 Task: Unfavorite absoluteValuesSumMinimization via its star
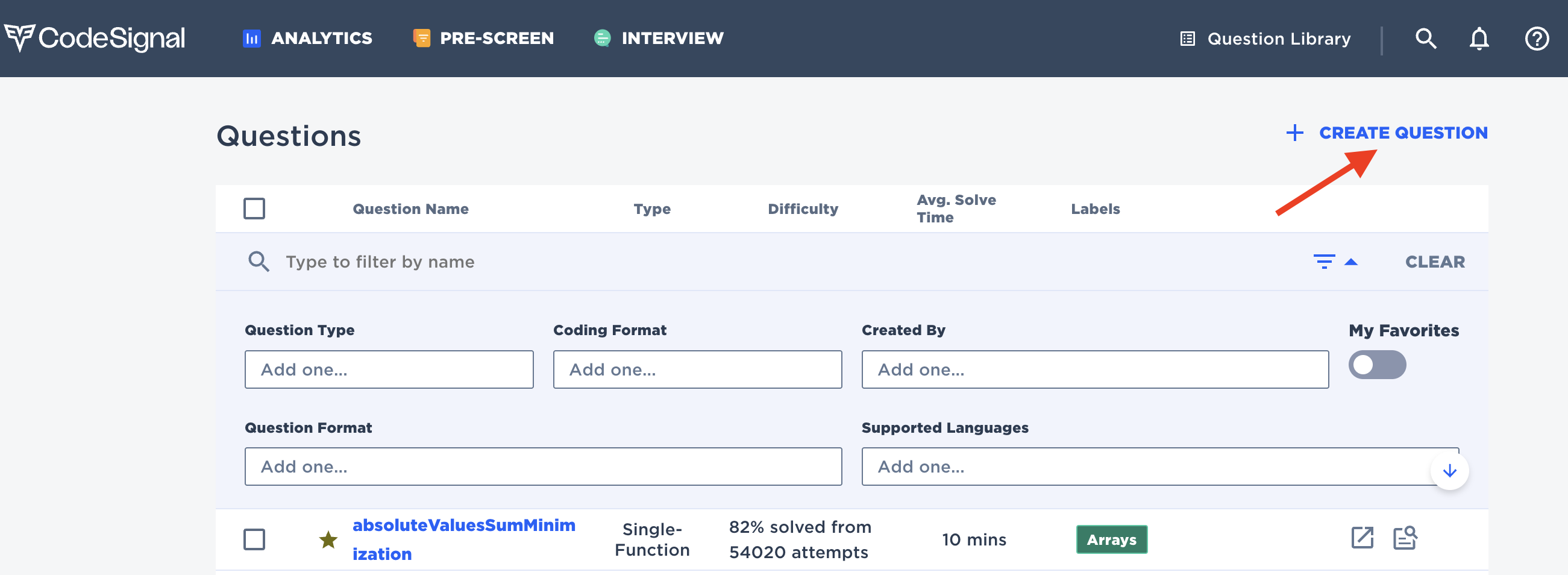coord(328,539)
